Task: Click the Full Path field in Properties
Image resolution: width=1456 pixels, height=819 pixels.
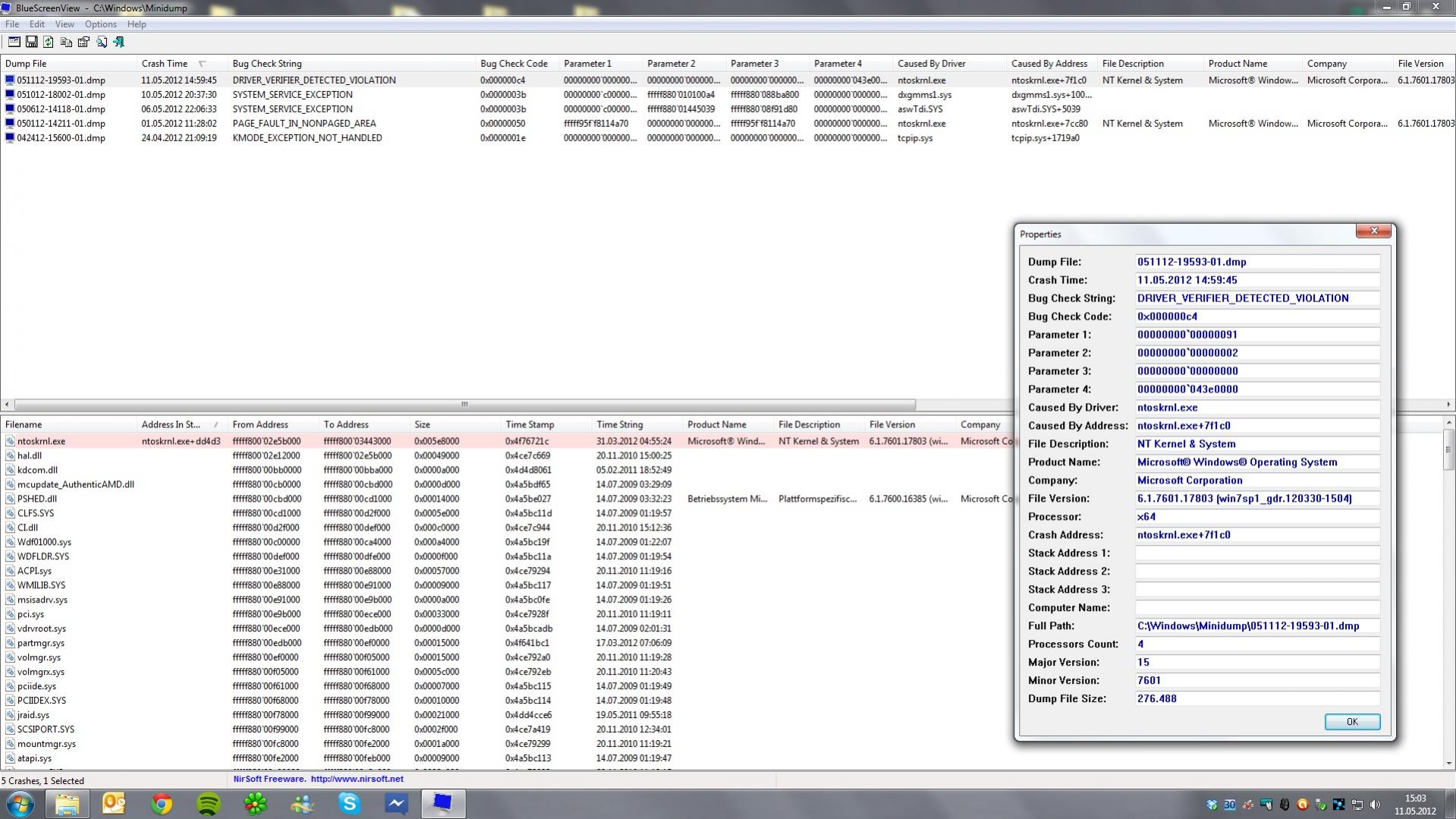Action: [x=1257, y=626]
